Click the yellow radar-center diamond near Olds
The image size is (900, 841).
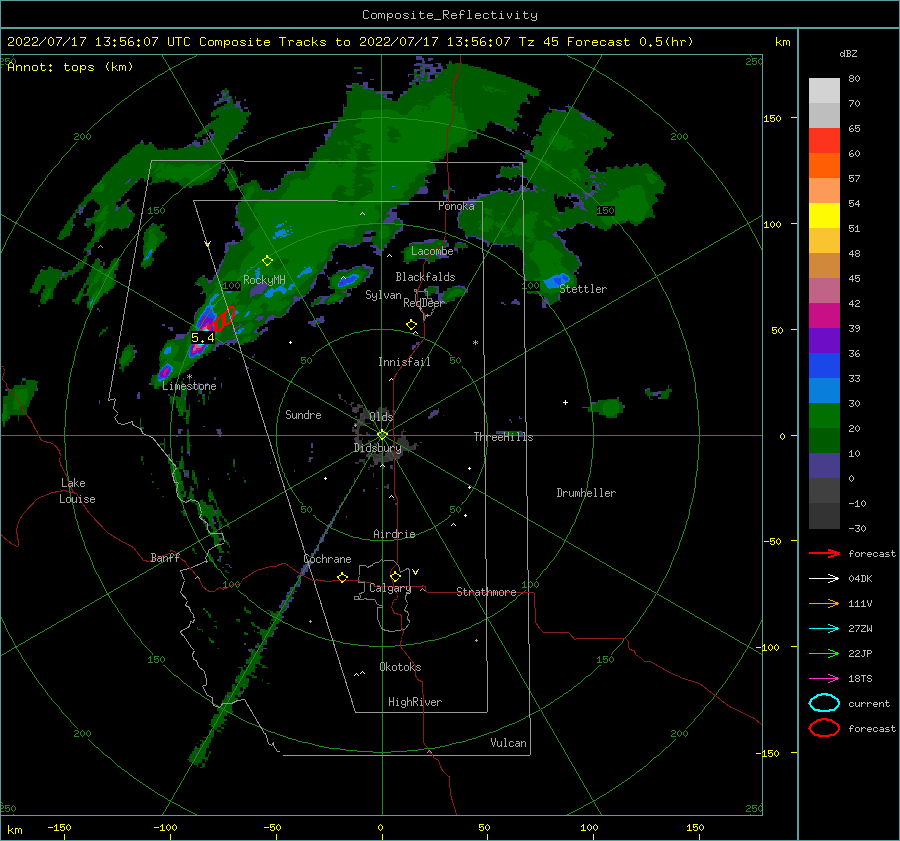382,435
